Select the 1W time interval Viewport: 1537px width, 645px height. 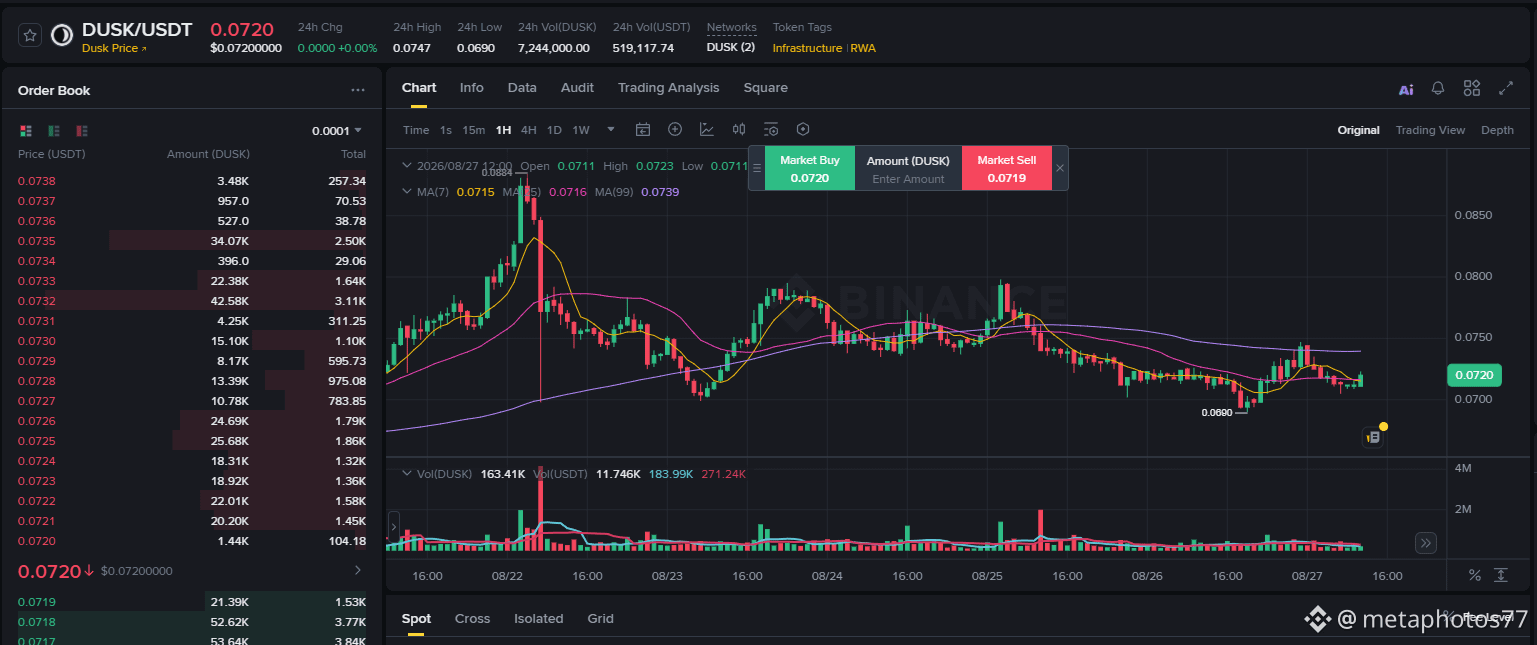pyautogui.click(x=581, y=130)
